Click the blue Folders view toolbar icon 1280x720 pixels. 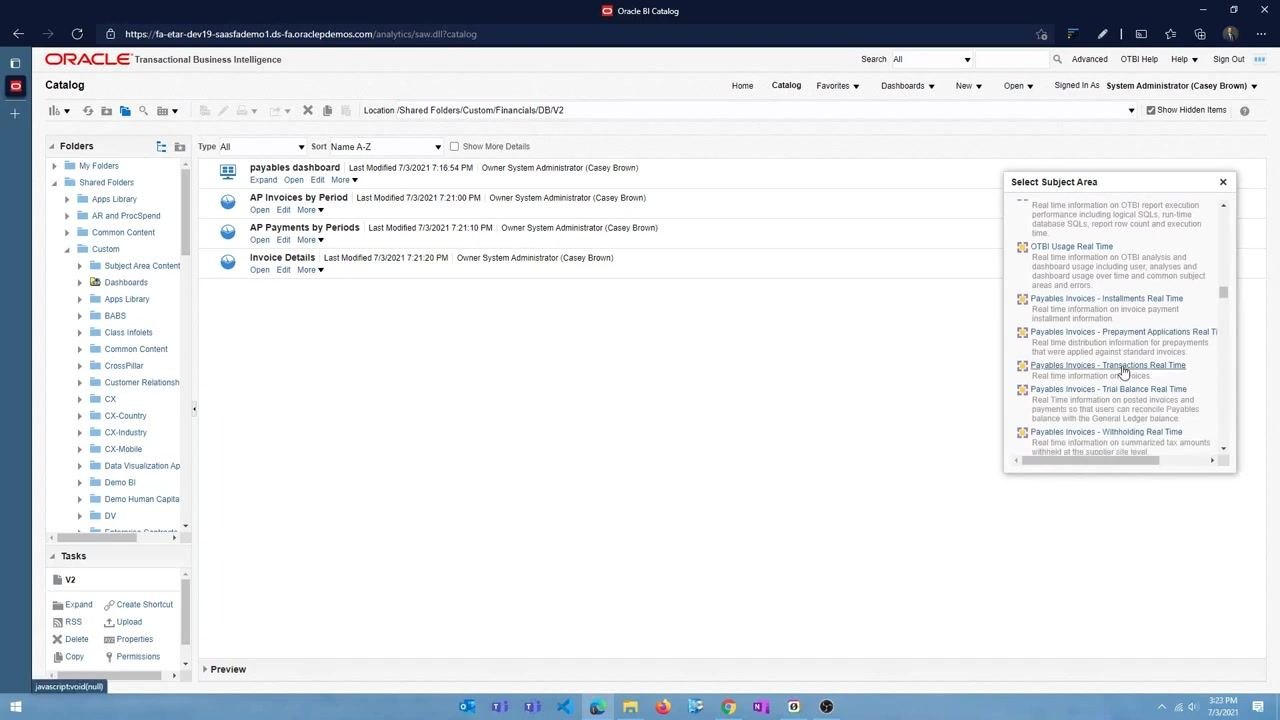(x=125, y=110)
